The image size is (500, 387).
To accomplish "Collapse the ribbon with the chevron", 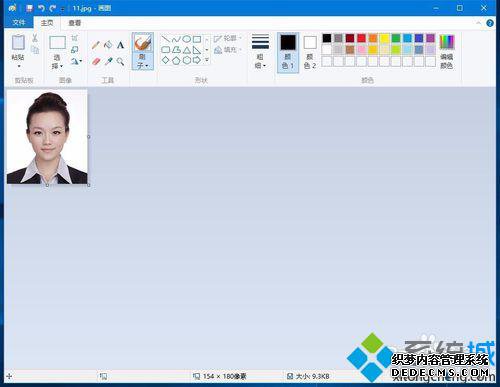I will point(478,23).
